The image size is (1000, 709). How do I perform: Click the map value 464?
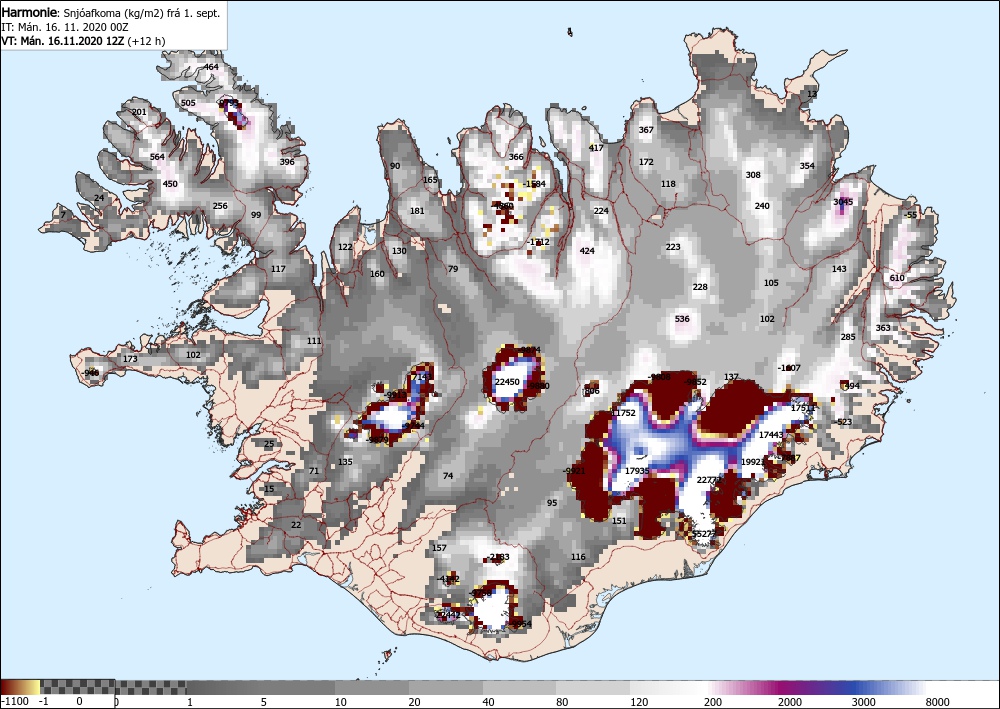click(211, 67)
